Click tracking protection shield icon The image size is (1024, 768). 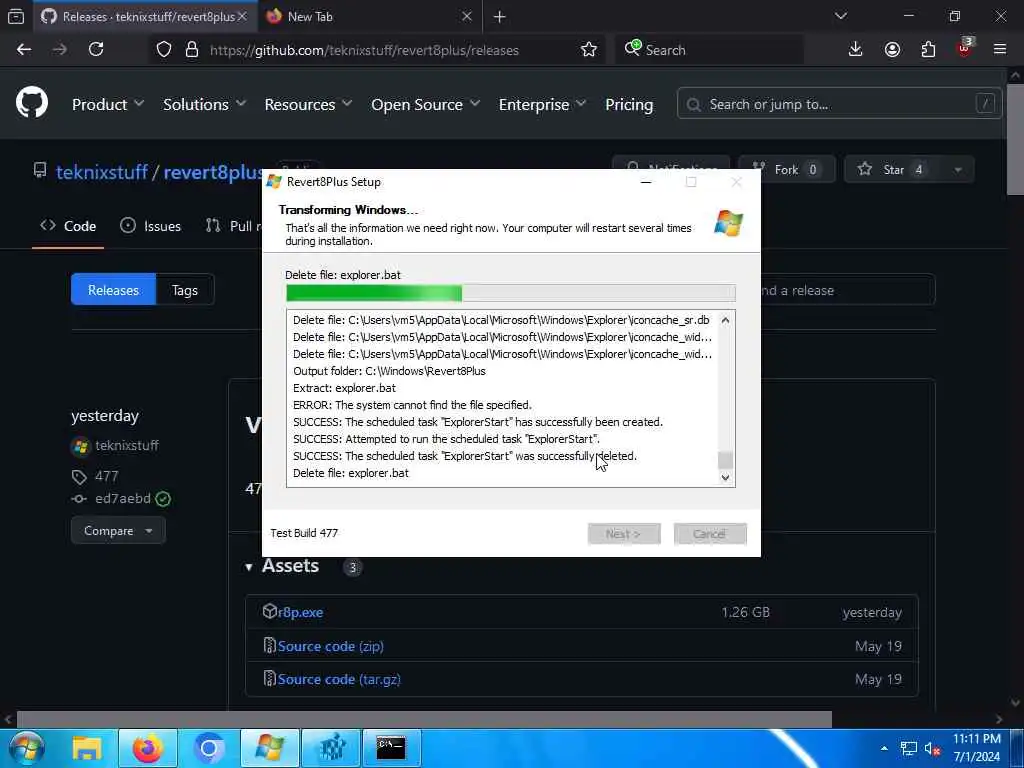tap(164, 50)
